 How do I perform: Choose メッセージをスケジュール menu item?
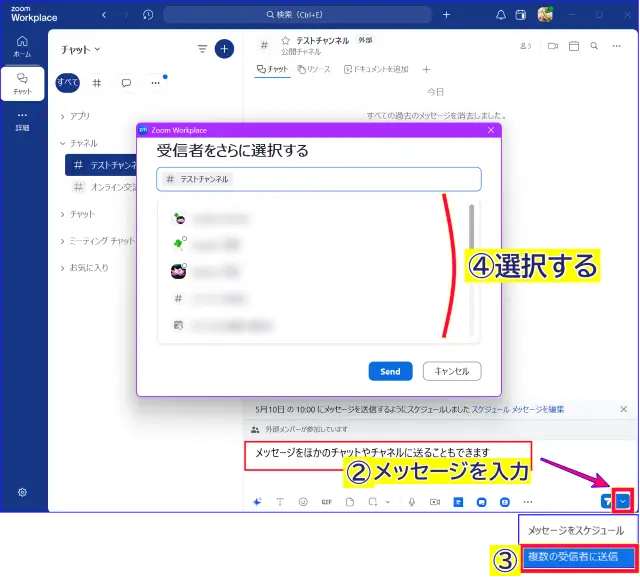point(576,530)
